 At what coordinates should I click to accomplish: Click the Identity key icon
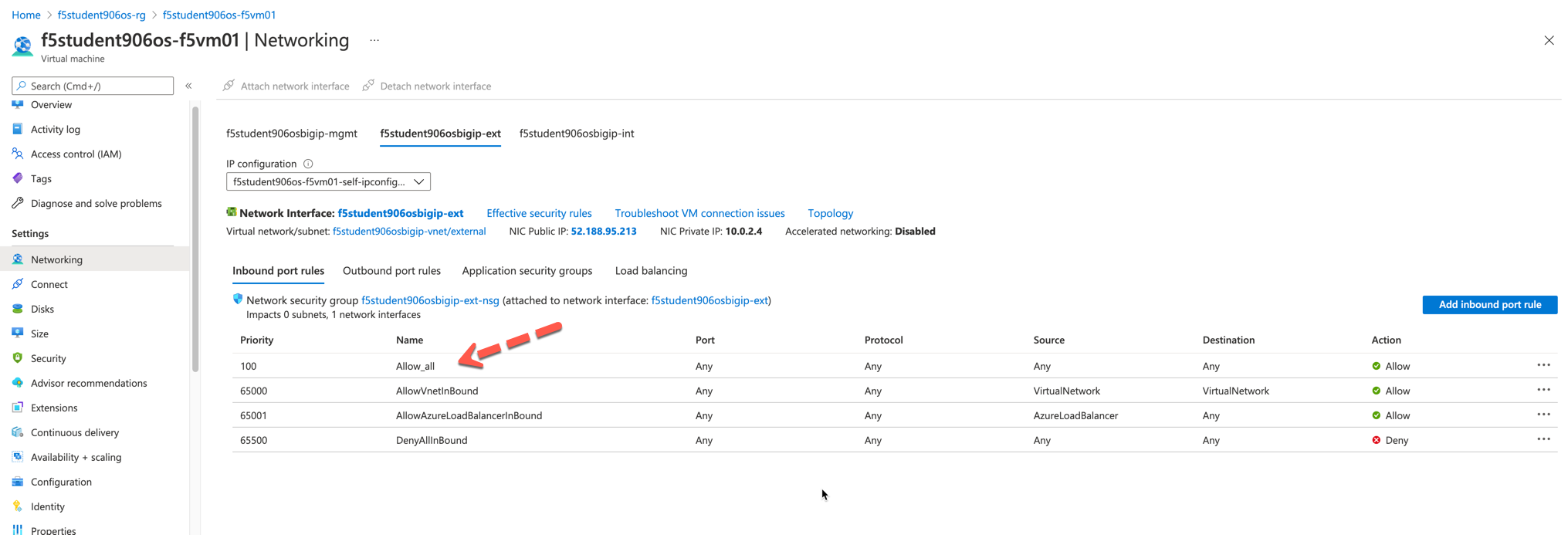(x=18, y=506)
